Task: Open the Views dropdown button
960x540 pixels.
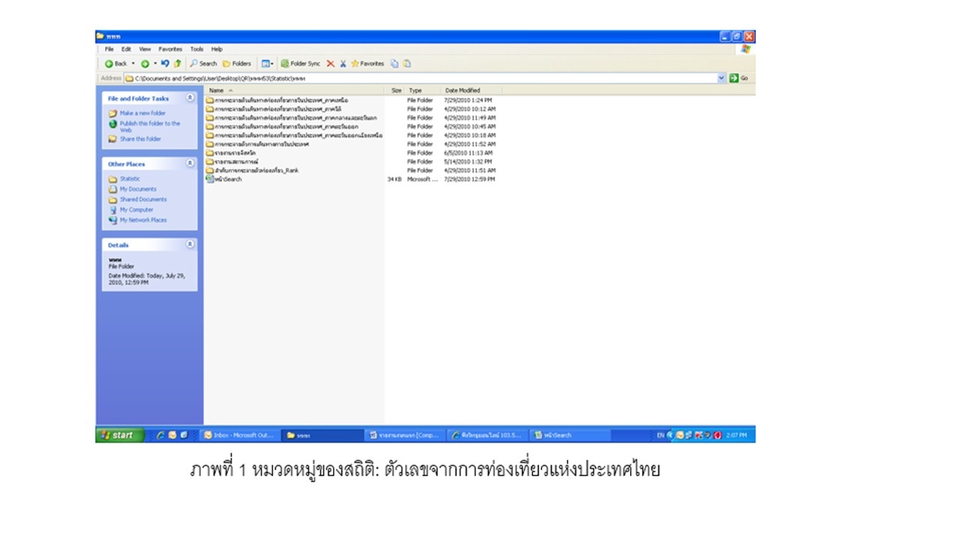Action: click(268, 64)
